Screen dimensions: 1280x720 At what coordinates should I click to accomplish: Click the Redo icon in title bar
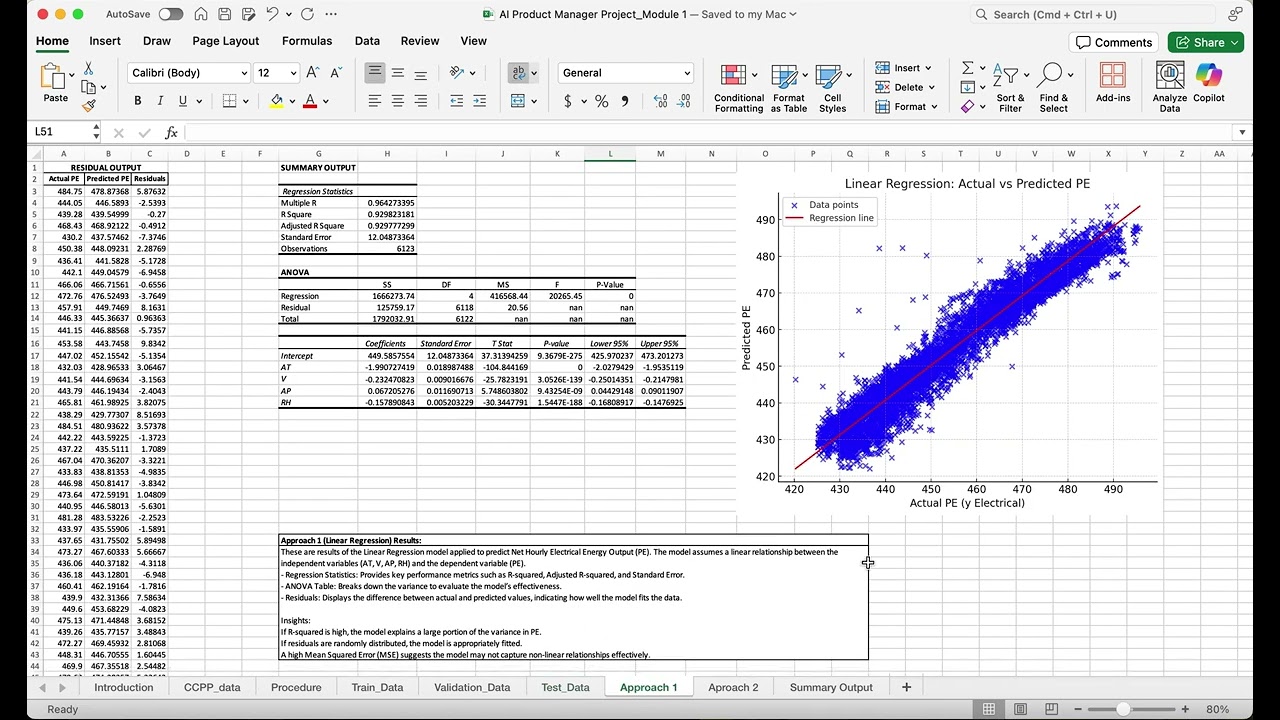coord(307,14)
